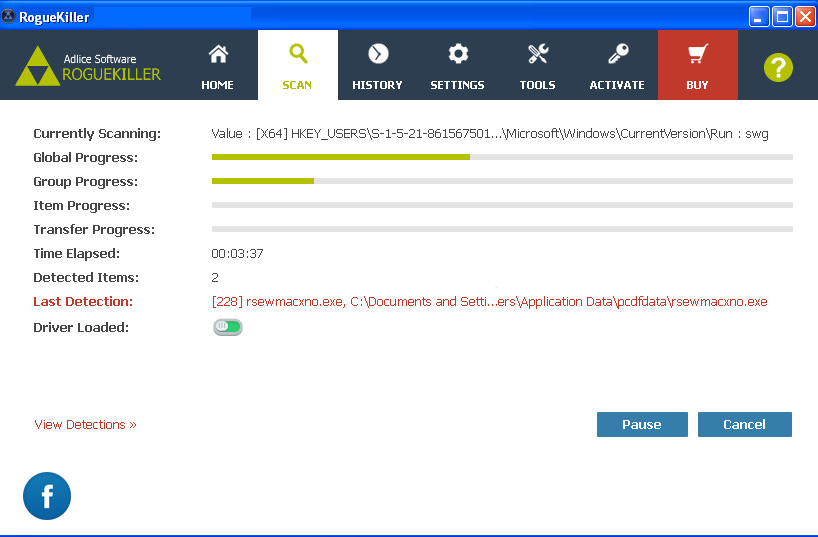Viewport: 818px width, 537px height.
Task: Click the Detected Items label
Action: pos(86,278)
